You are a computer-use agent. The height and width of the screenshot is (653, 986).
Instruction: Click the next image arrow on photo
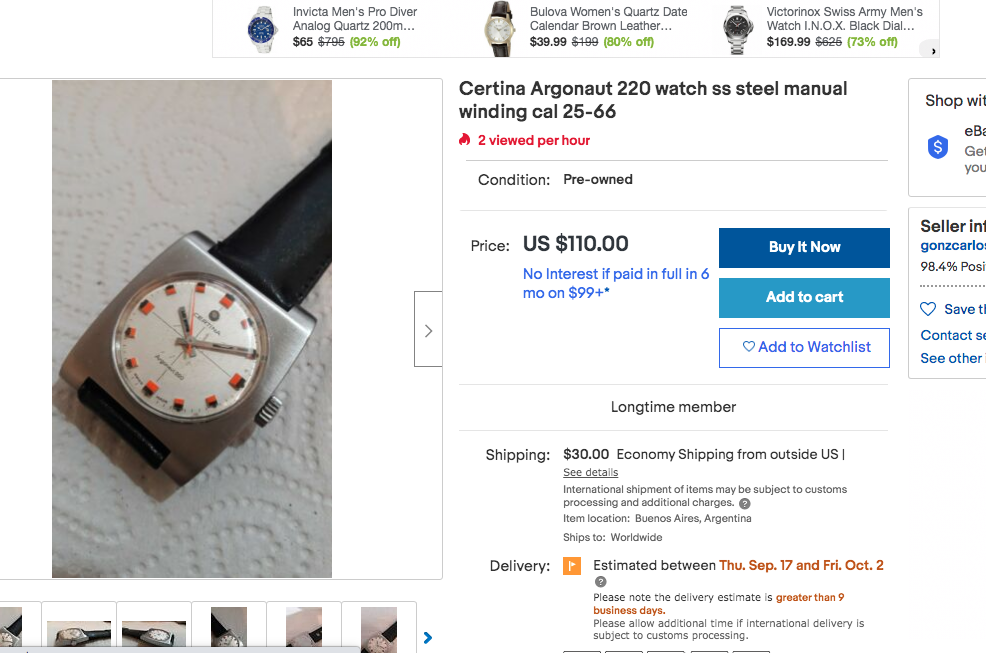pos(428,329)
